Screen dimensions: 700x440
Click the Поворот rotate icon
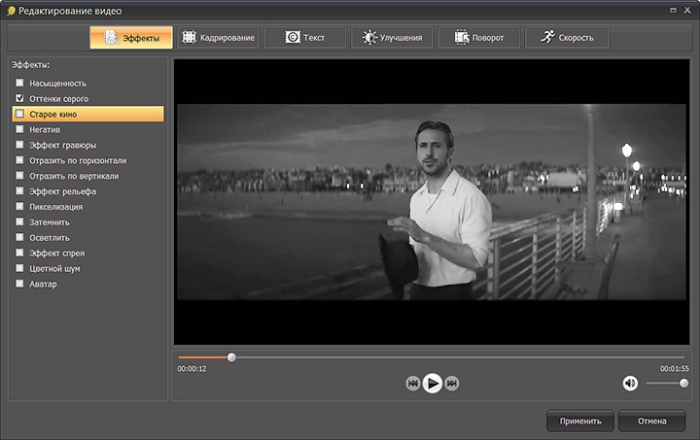click(x=462, y=37)
